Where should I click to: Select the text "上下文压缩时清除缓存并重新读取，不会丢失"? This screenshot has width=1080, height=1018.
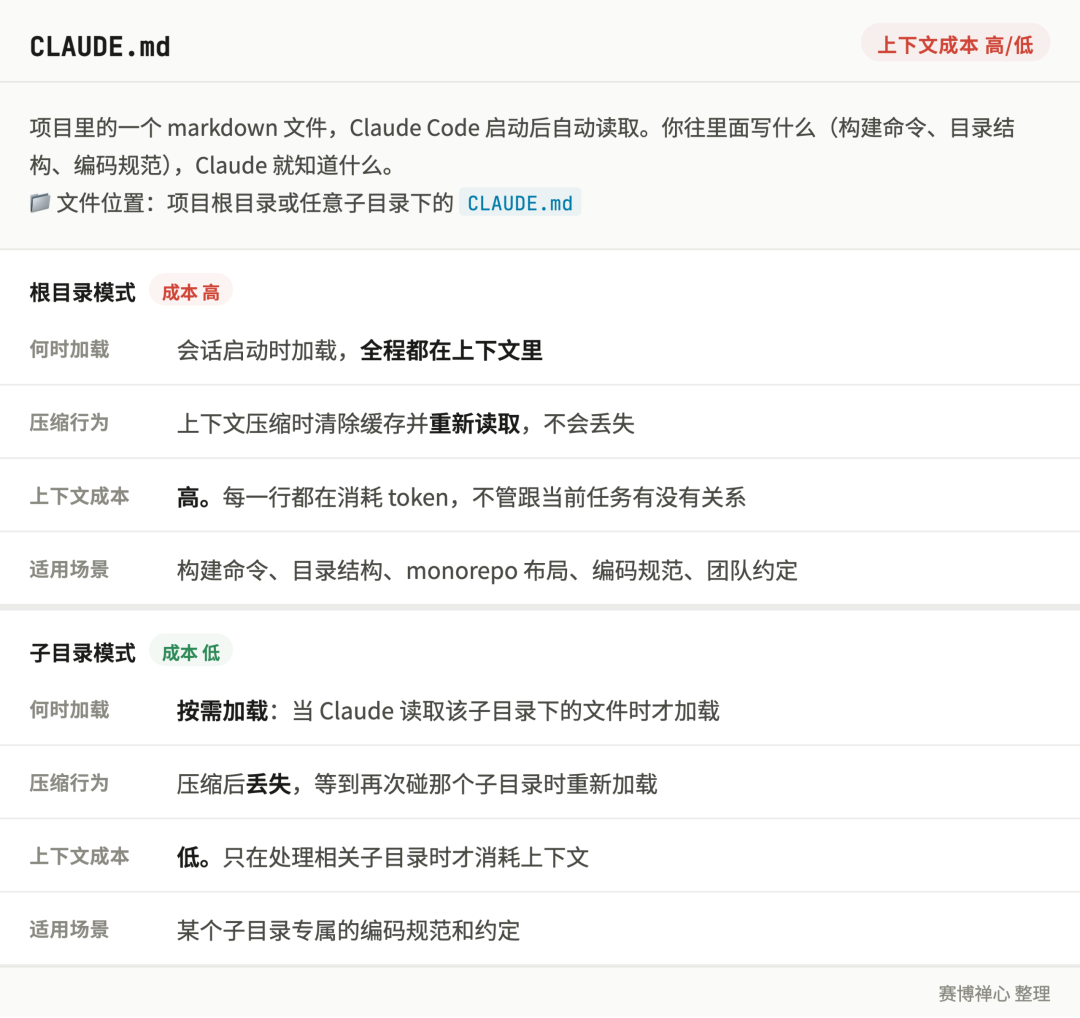pyautogui.click(x=406, y=424)
